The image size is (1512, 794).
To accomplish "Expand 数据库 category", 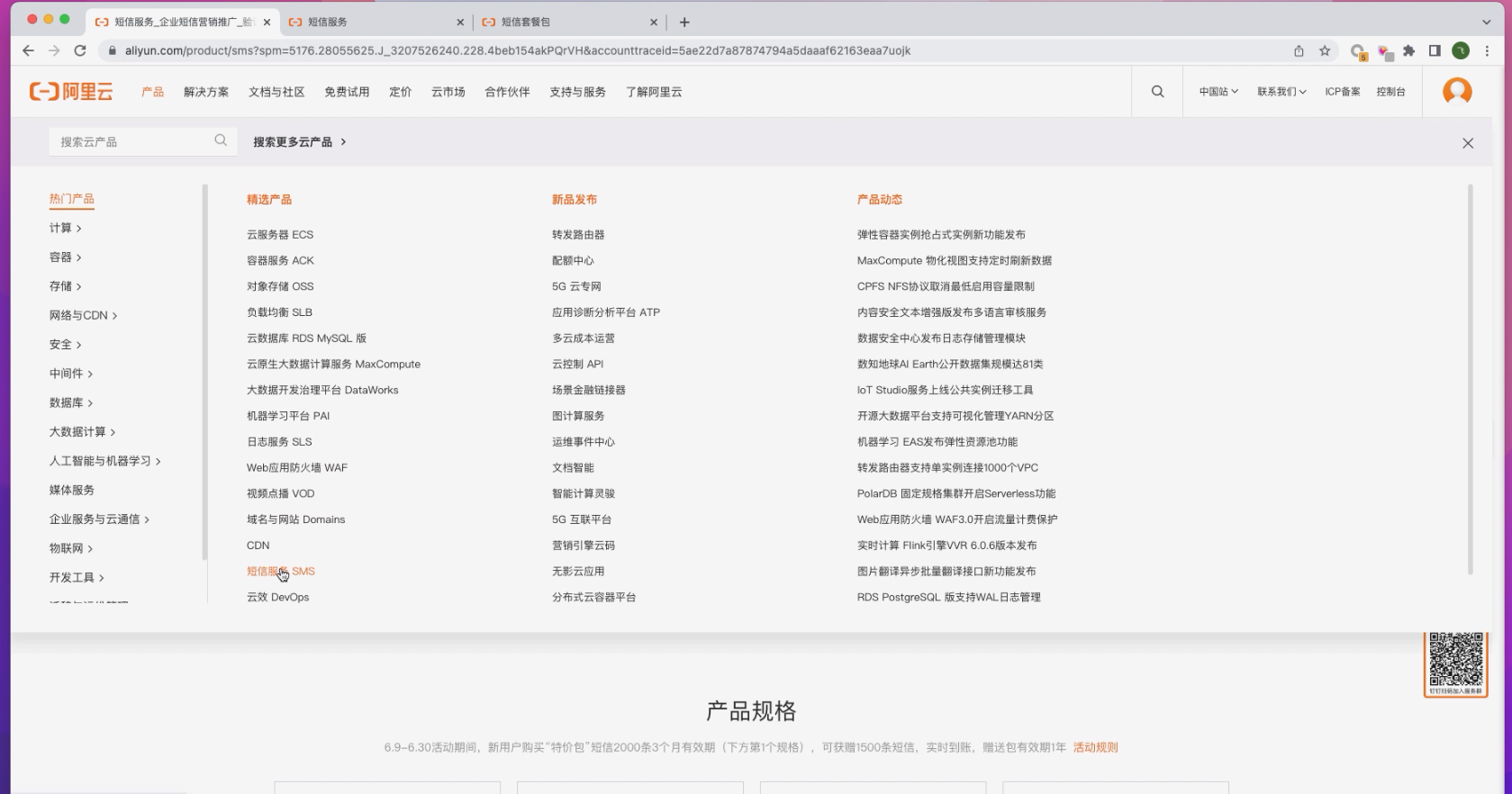I will pos(71,402).
